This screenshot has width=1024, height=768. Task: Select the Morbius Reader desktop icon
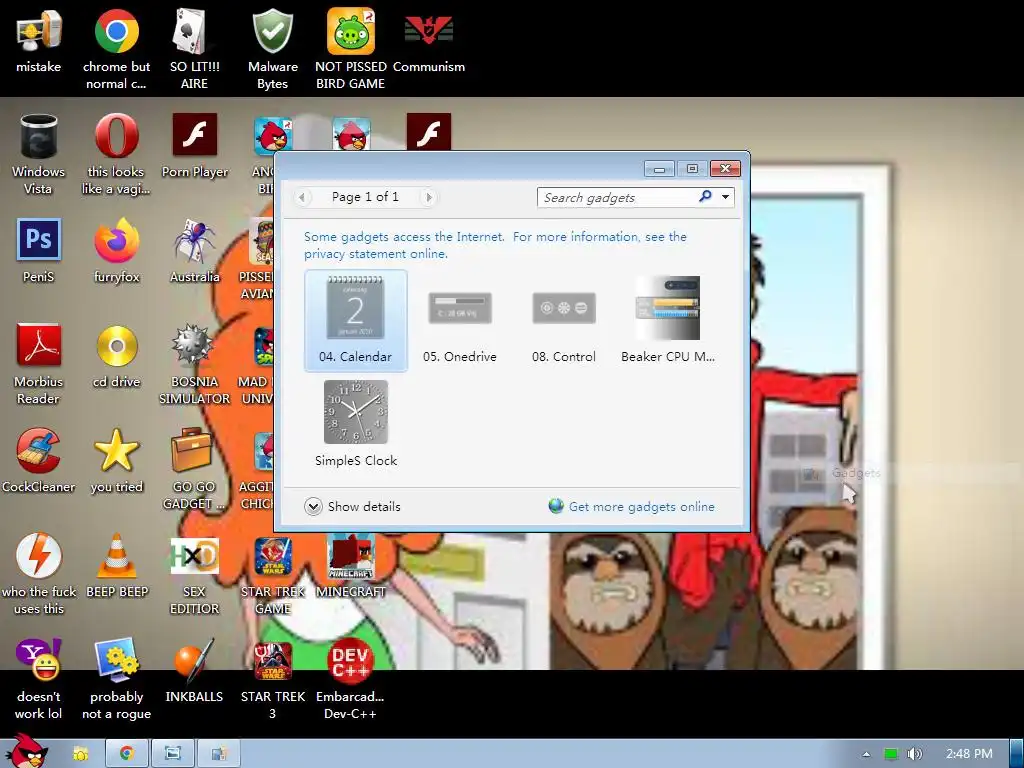pyautogui.click(x=39, y=364)
